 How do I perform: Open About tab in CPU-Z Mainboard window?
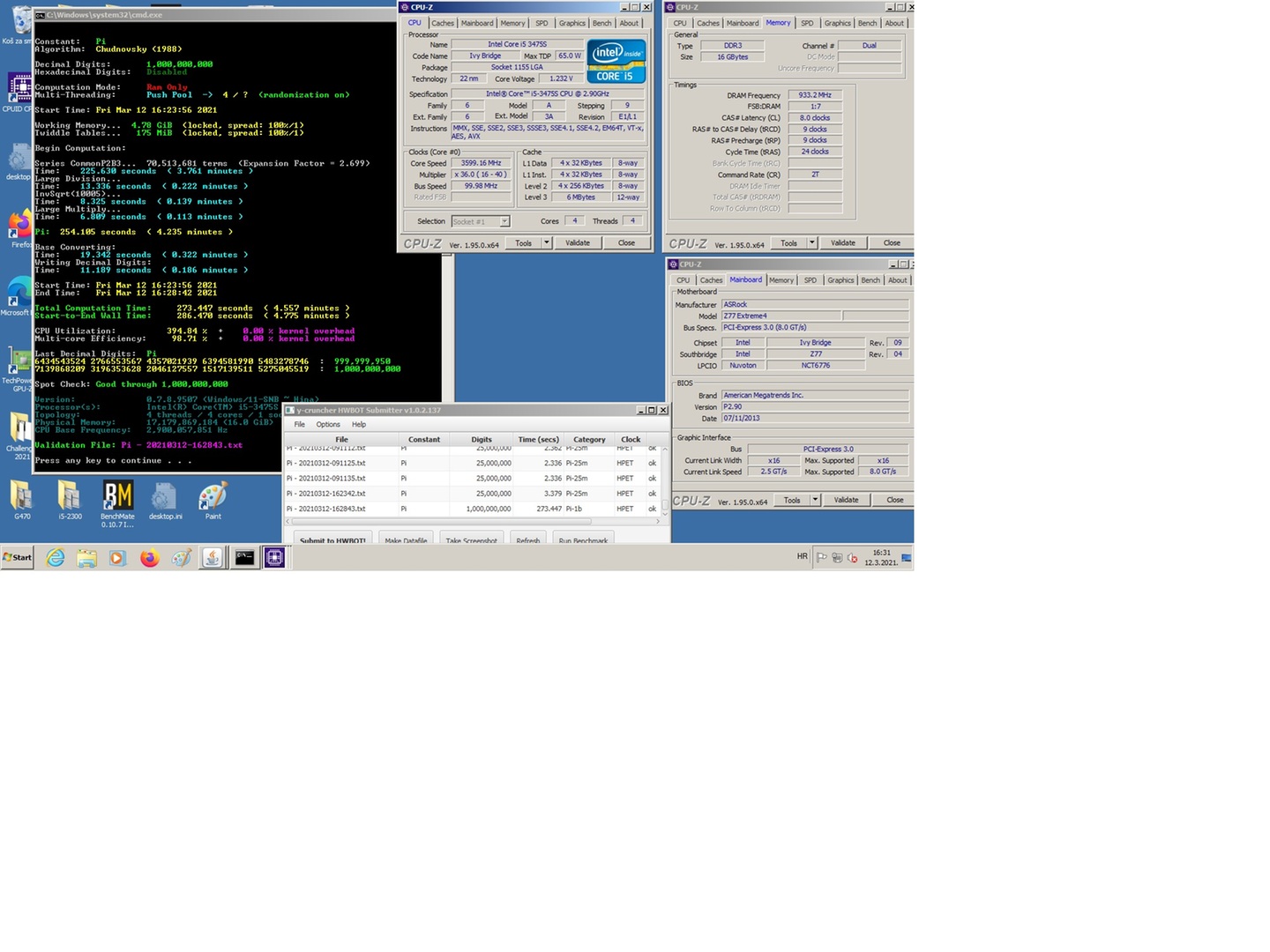coord(897,280)
